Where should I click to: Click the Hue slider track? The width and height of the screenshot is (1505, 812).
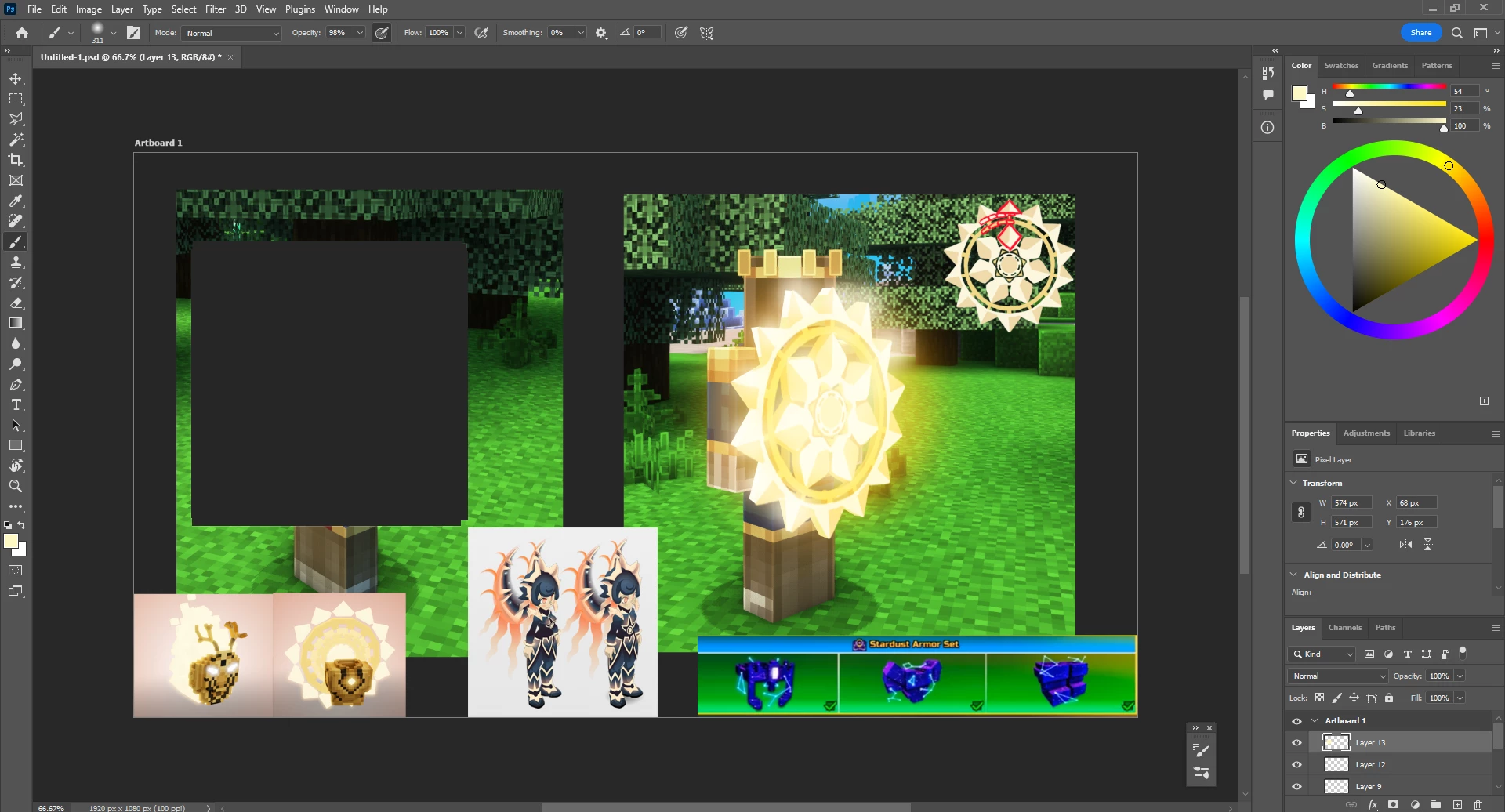click(x=1389, y=86)
